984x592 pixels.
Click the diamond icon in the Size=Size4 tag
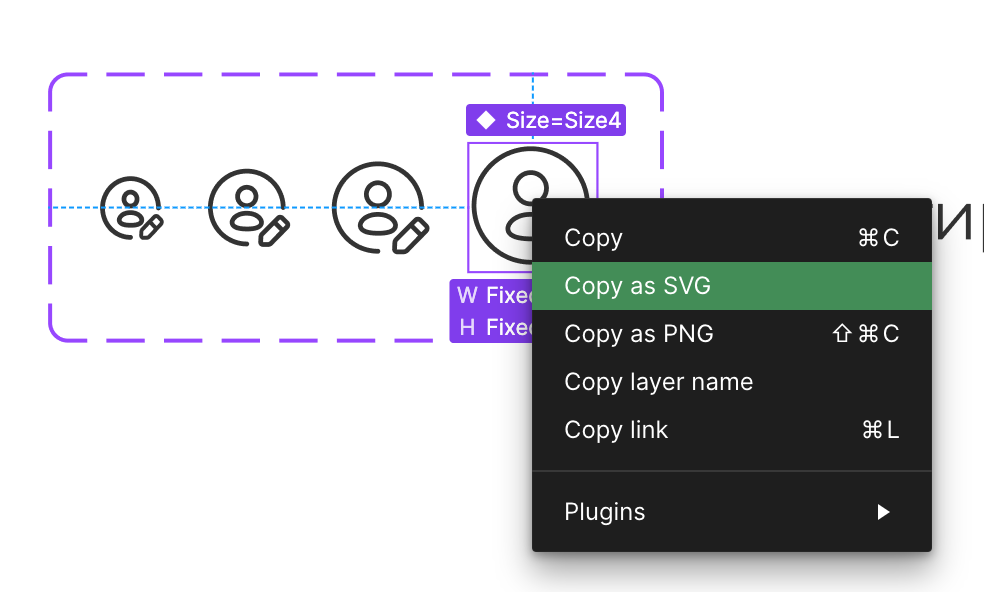pos(486,121)
